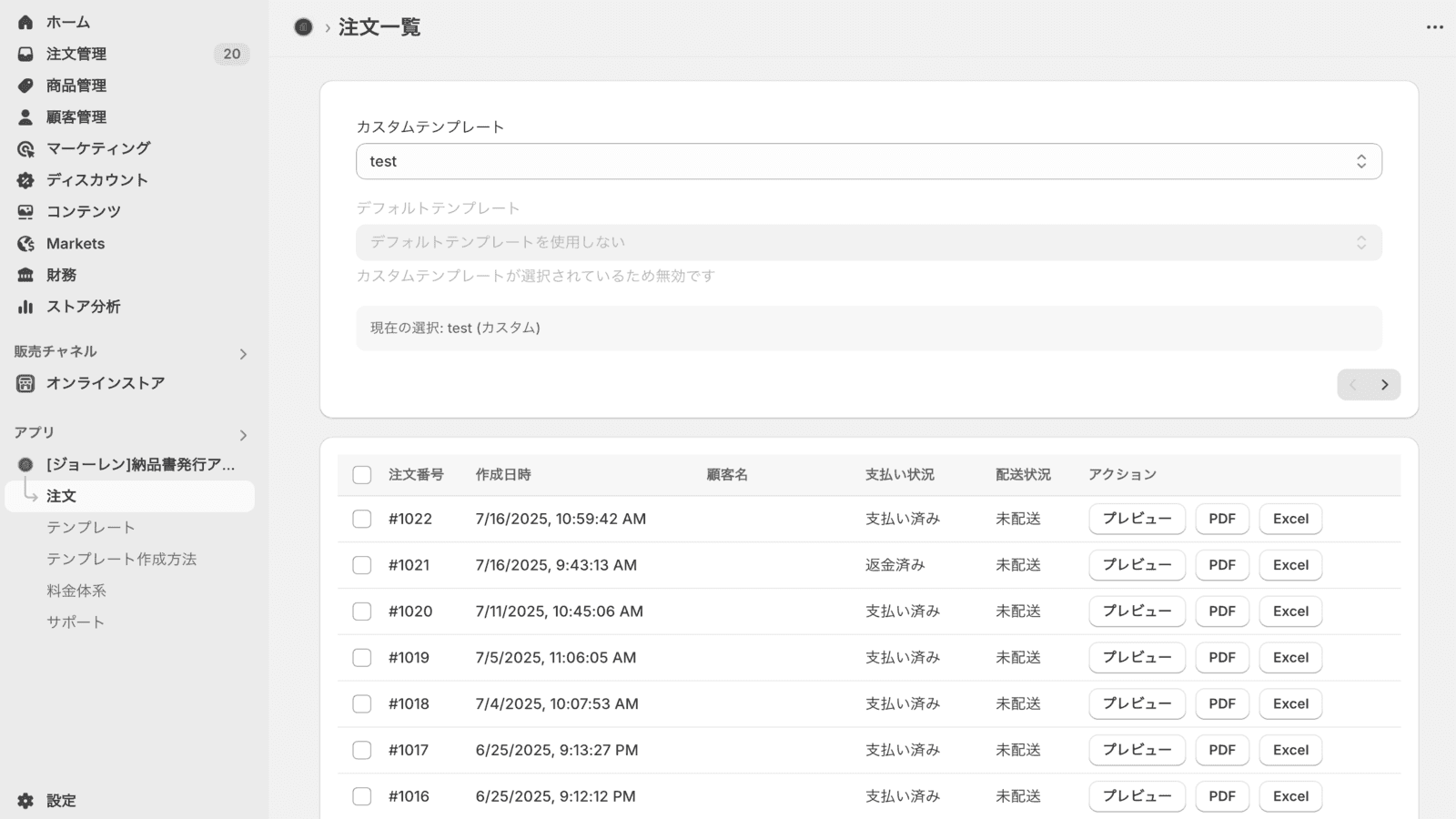This screenshot has width=1456, height=819.
Task: Click the 顧客管理 customer icon
Action: [x=25, y=116]
